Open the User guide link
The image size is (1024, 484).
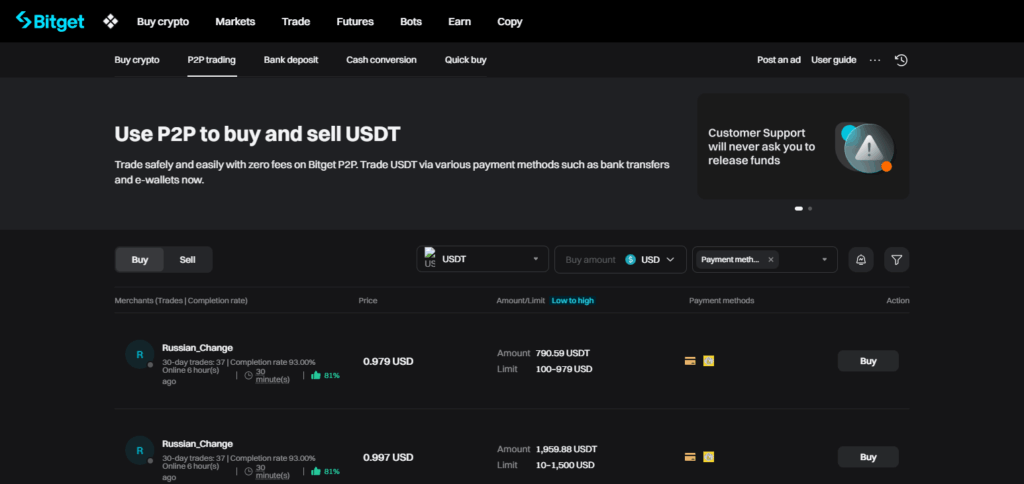(x=833, y=60)
